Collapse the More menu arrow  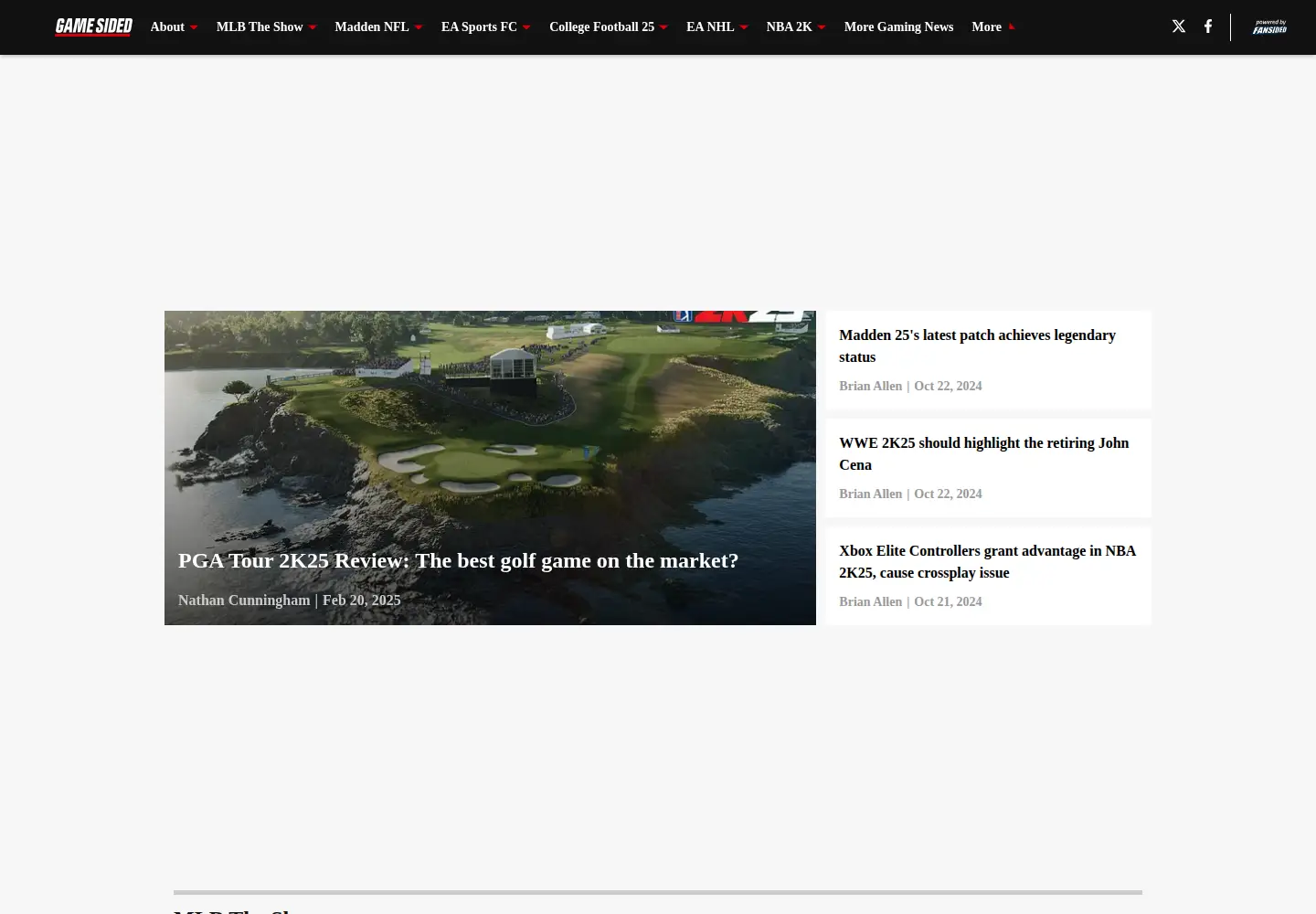[1012, 27]
